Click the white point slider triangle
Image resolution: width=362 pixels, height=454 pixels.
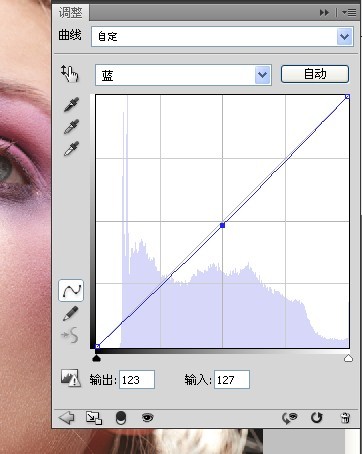[348, 358]
